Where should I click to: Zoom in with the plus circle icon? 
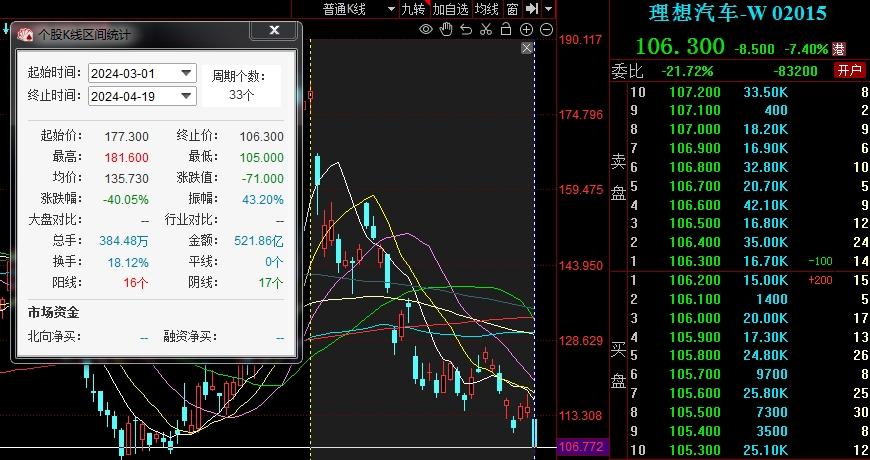(526, 29)
